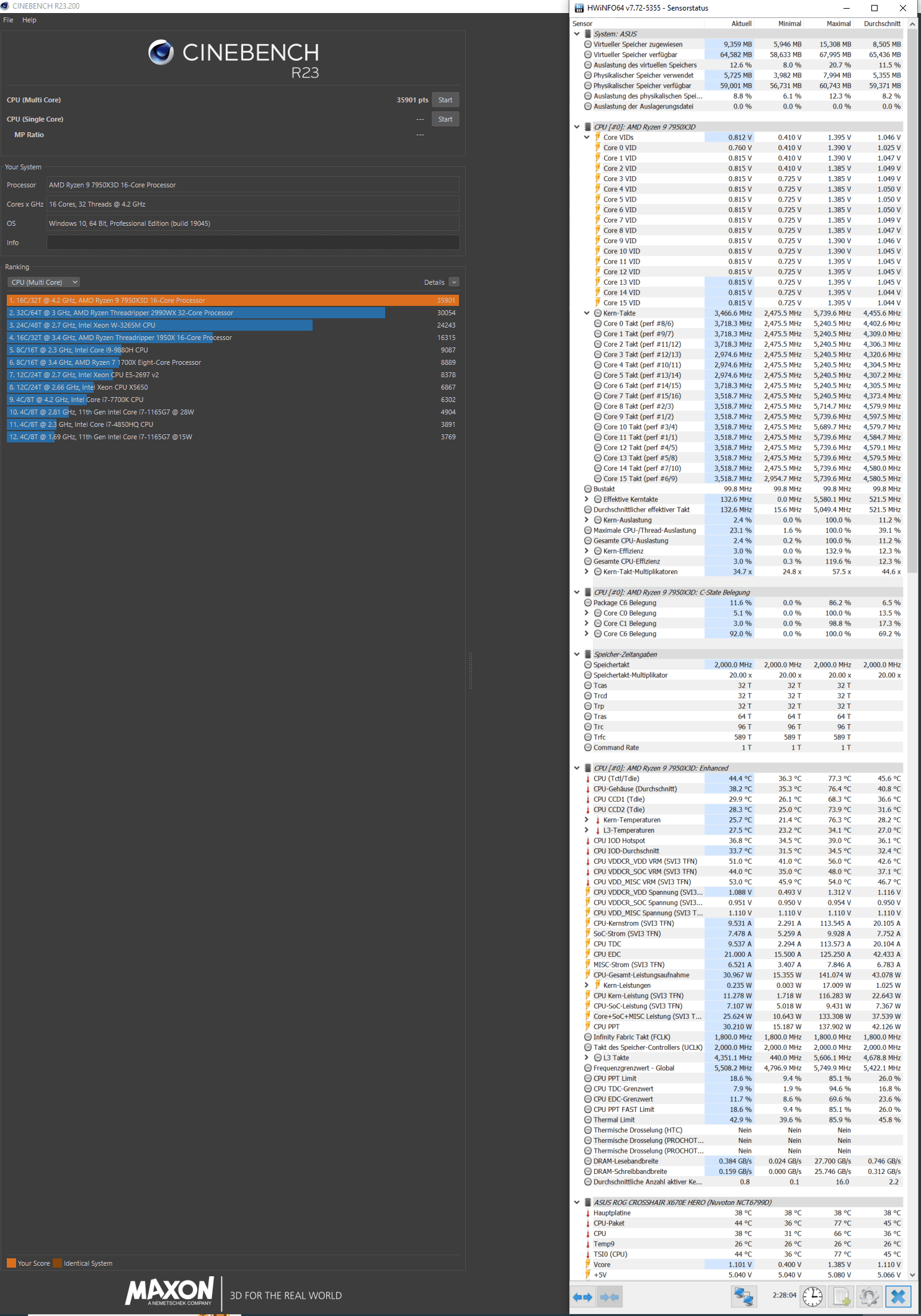Expand the Core C0 Belegung row
This screenshot has width=921, height=1316.
pyautogui.click(x=587, y=613)
